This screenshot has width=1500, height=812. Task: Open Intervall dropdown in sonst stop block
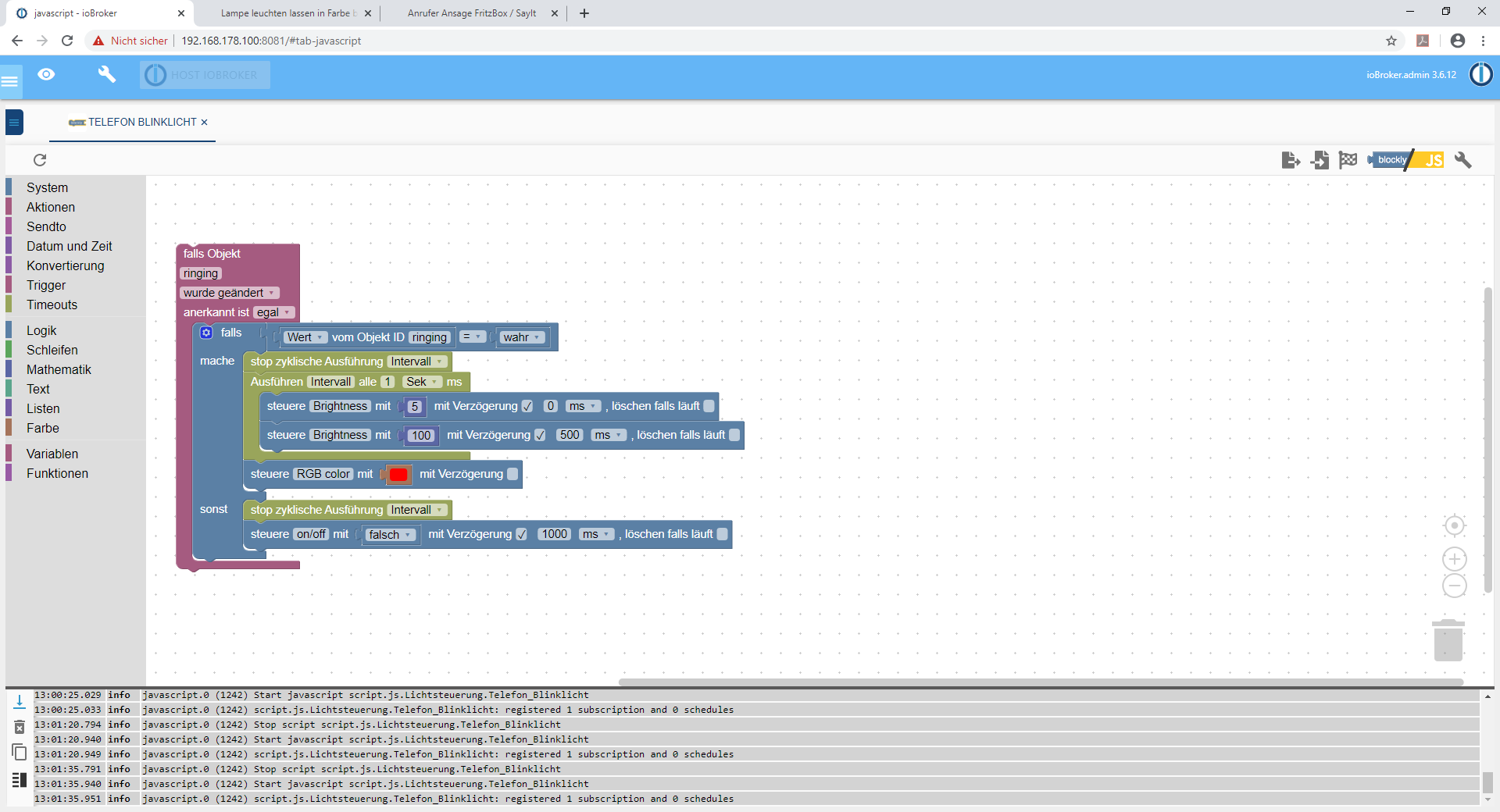click(417, 510)
